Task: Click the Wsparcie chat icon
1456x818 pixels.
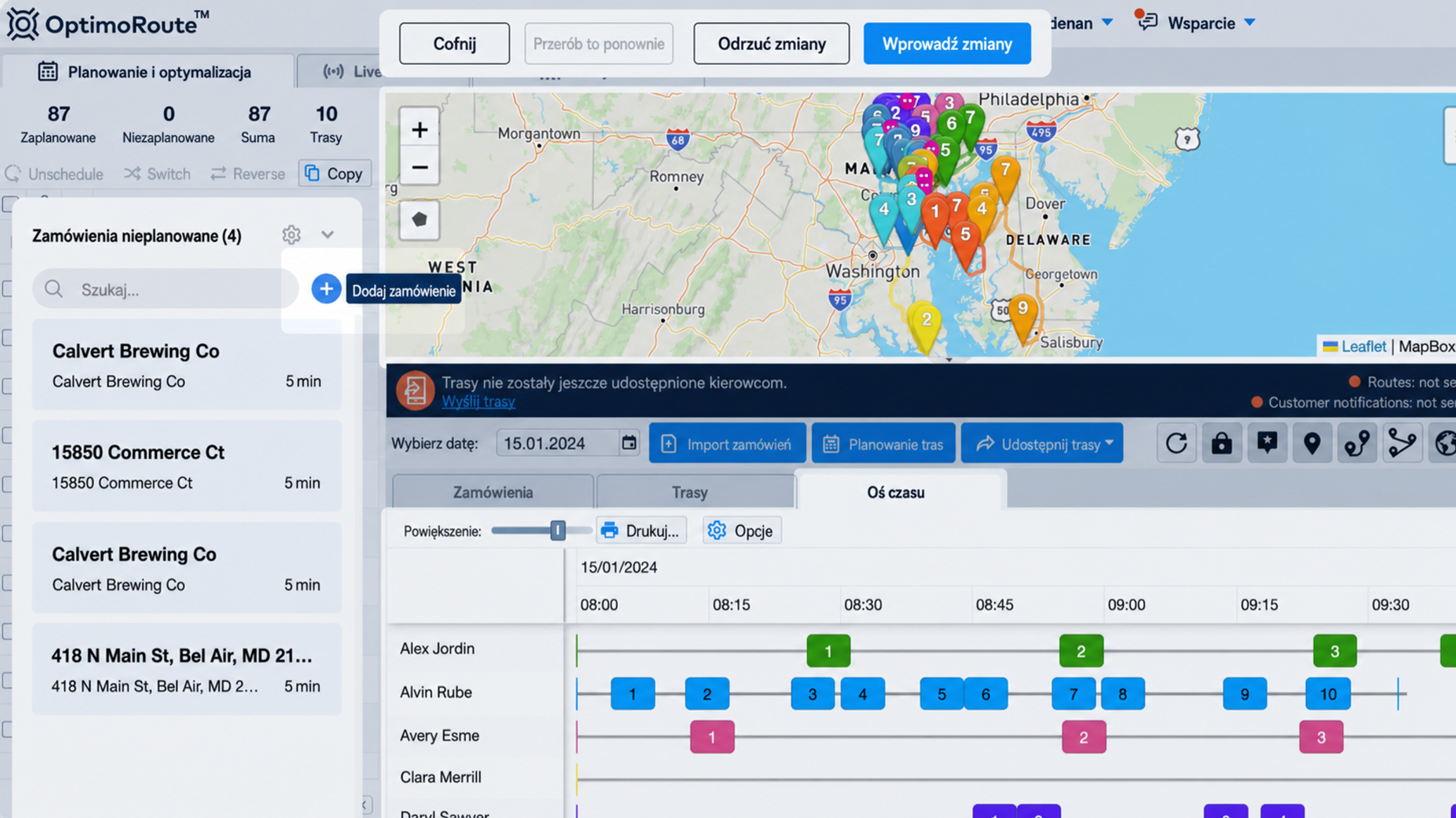Action: click(x=1146, y=21)
